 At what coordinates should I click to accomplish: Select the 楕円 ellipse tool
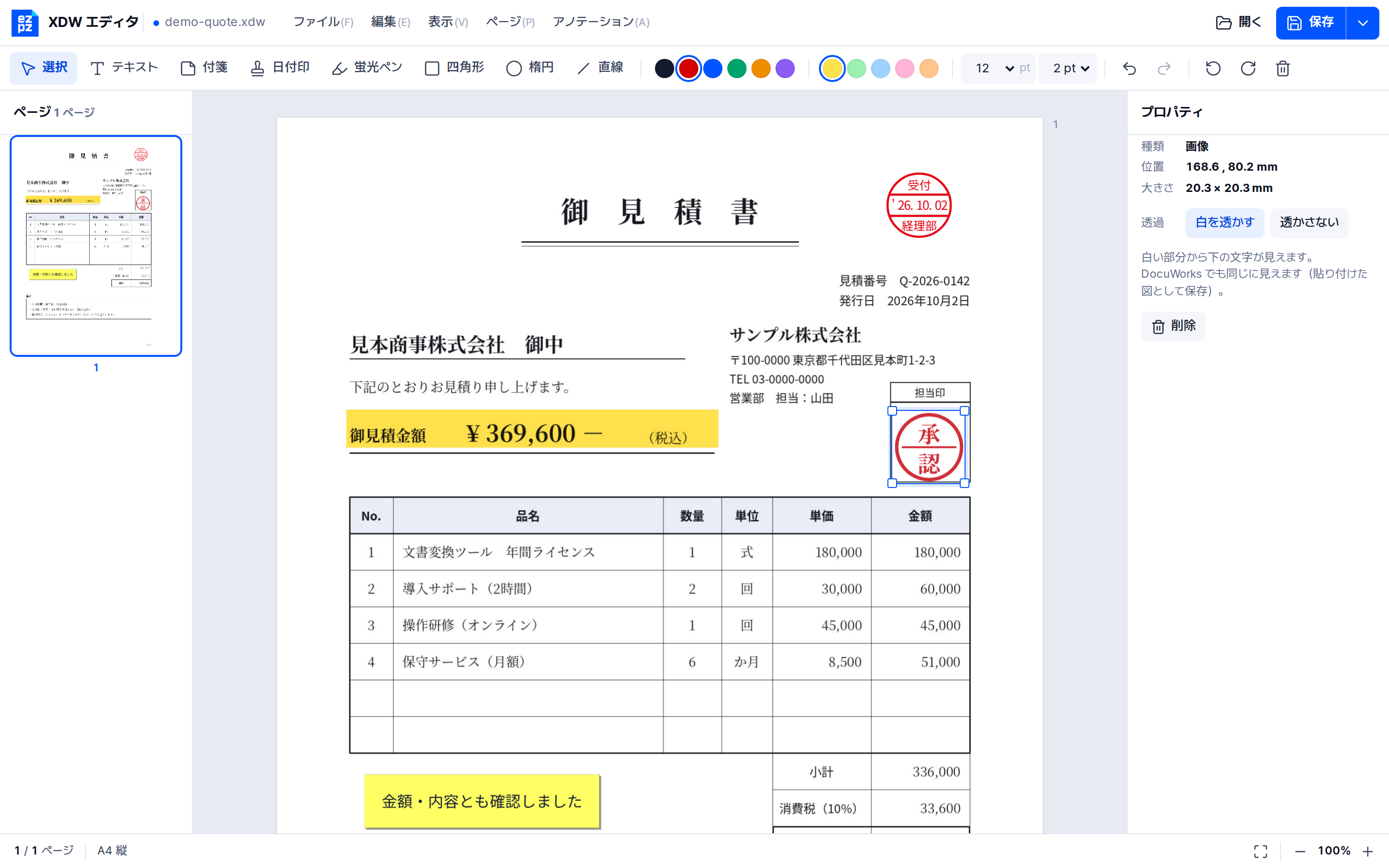pyautogui.click(x=530, y=68)
